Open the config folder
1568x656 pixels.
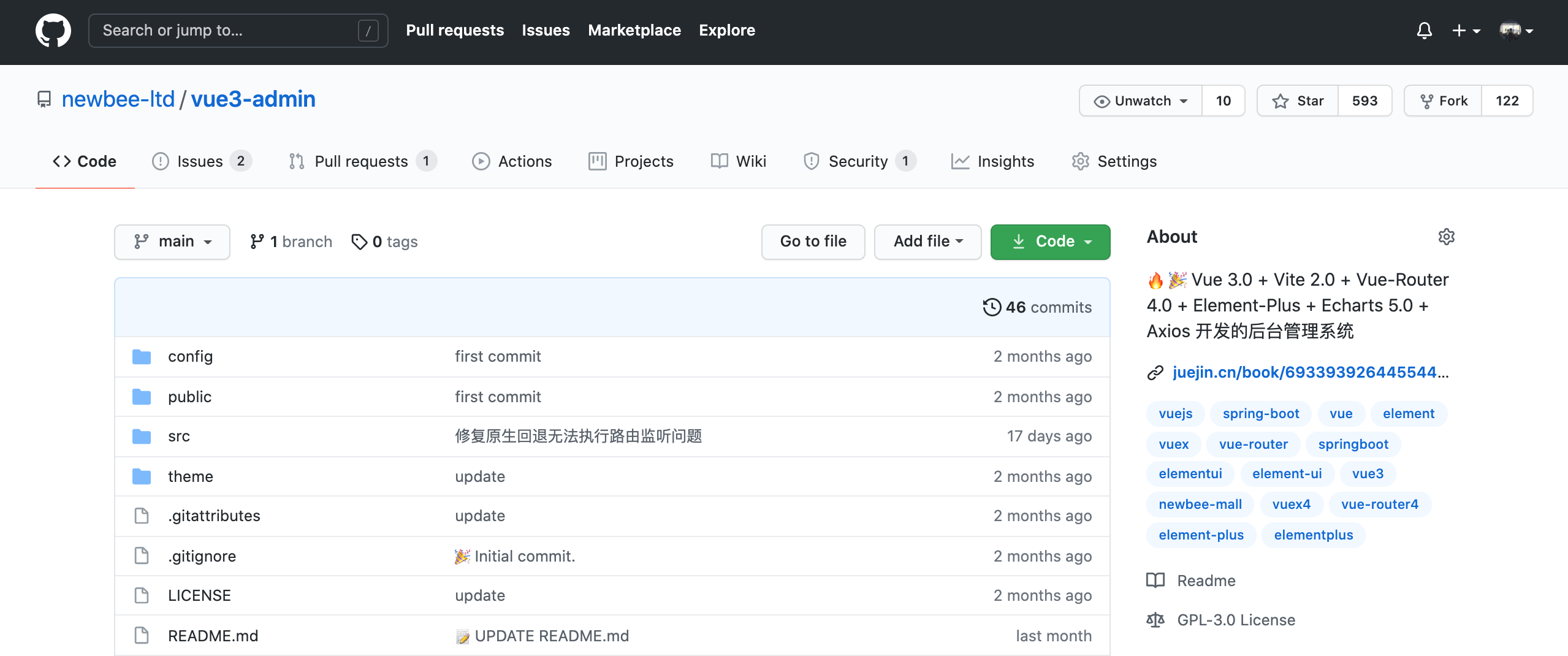(x=190, y=356)
